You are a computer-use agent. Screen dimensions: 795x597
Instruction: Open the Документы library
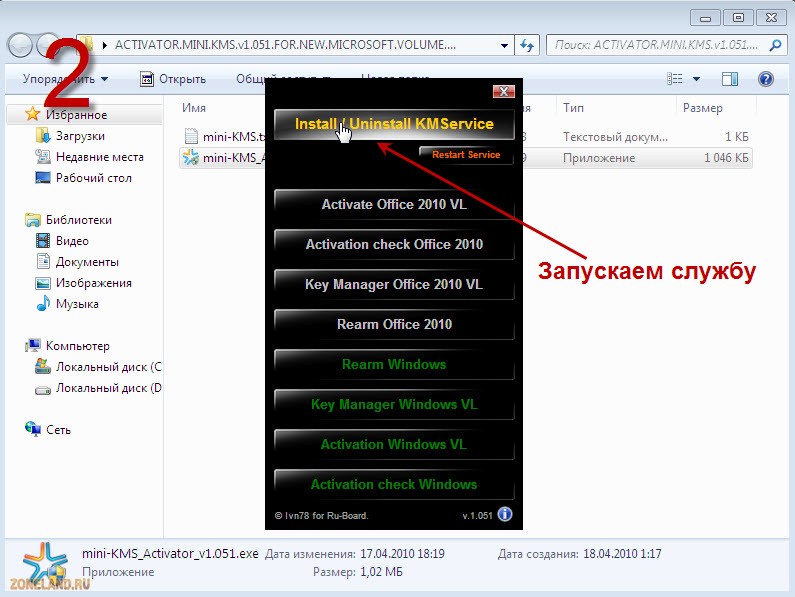(x=87, y=262)
